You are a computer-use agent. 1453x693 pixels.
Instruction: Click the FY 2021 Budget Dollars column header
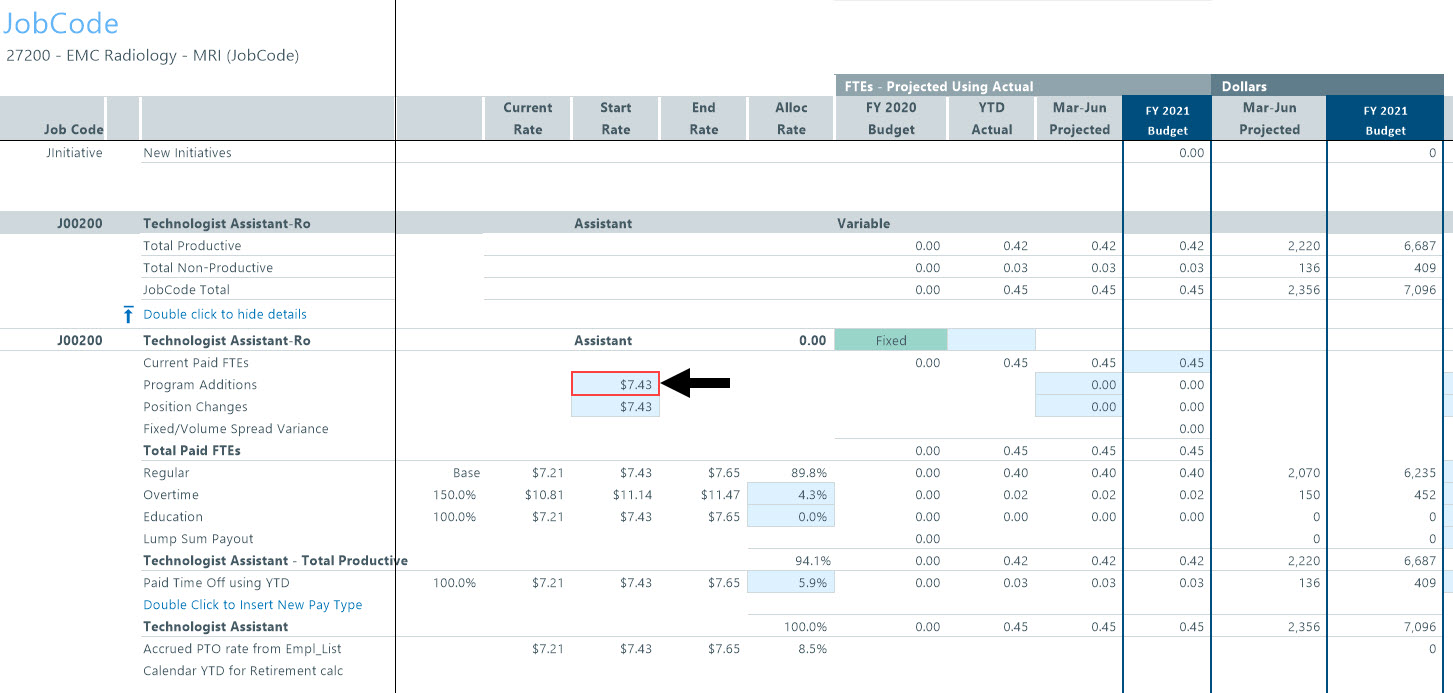(1385, 119)
